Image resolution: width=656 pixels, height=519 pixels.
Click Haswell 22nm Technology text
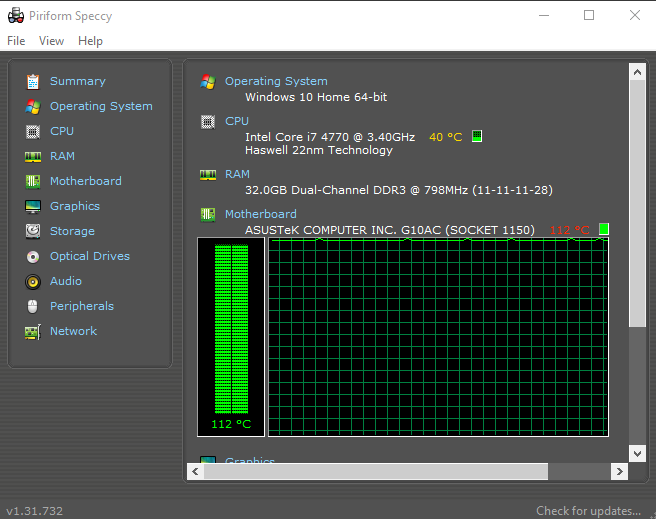[319, 150]
